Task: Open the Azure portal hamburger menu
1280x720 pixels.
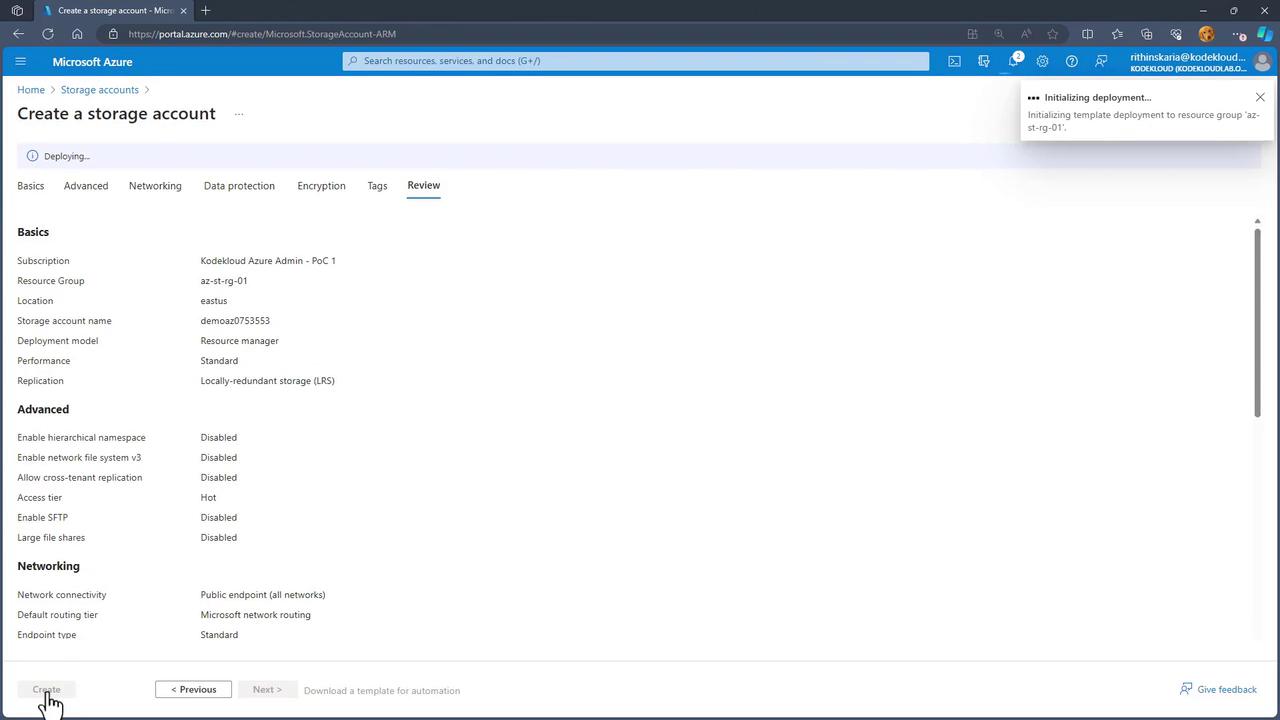Action: tap(20, 61)
